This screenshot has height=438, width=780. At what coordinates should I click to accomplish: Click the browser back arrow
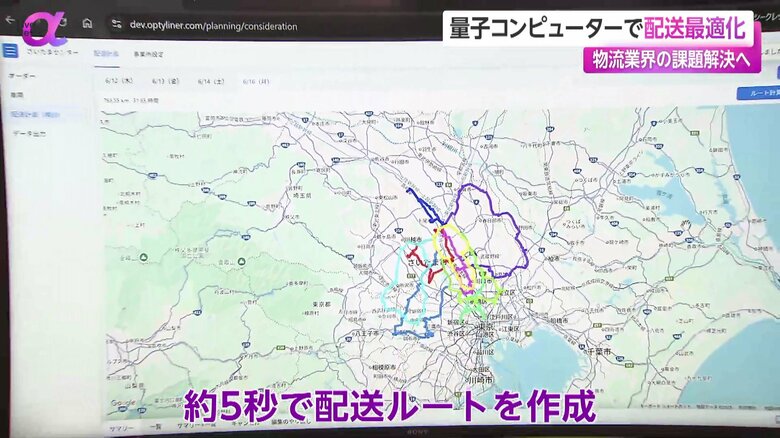click(x=10, y=19)
